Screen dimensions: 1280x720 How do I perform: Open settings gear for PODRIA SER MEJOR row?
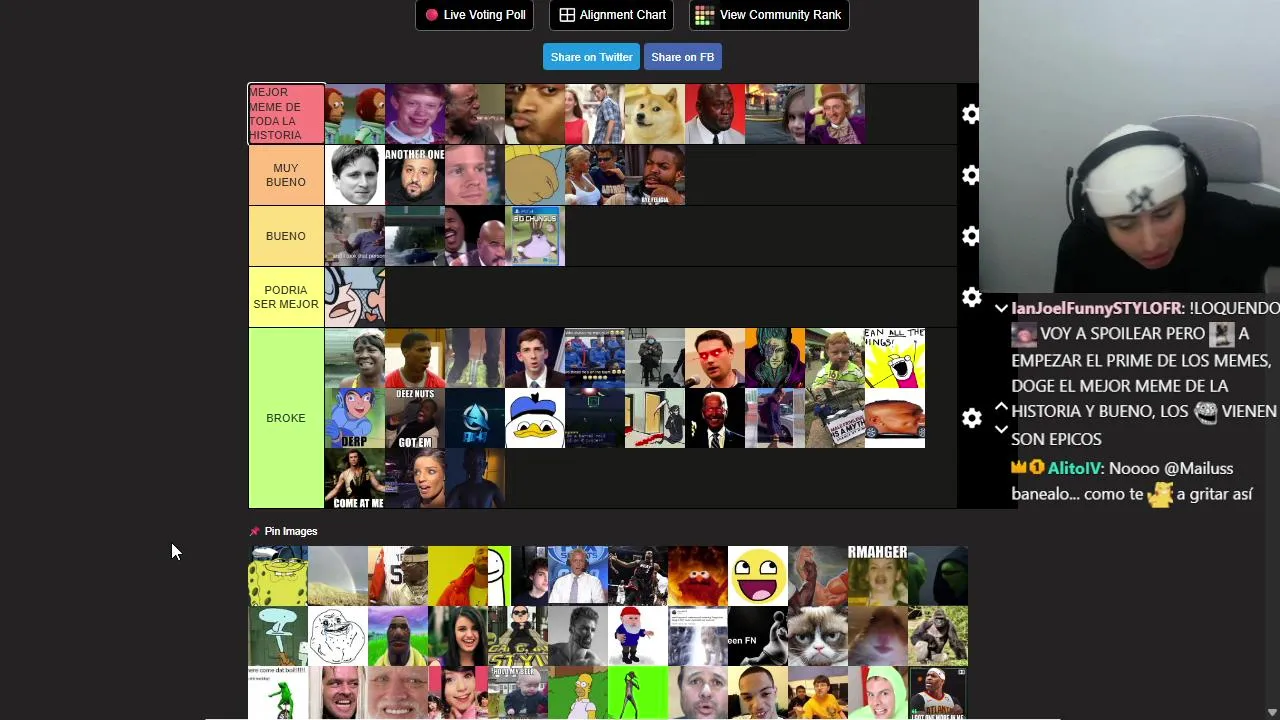click(971, 297)
